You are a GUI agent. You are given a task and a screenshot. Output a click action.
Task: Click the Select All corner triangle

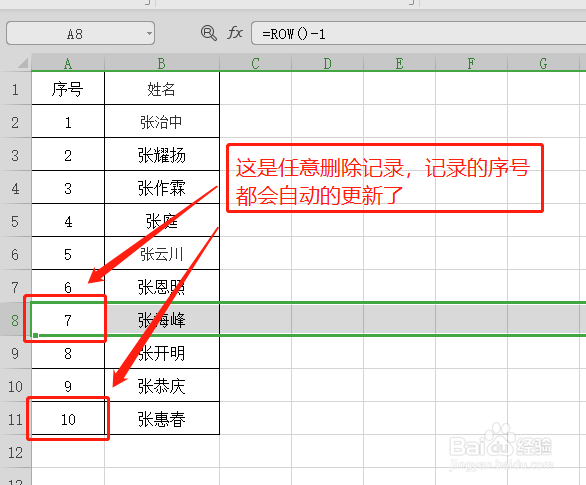point(23,63)
